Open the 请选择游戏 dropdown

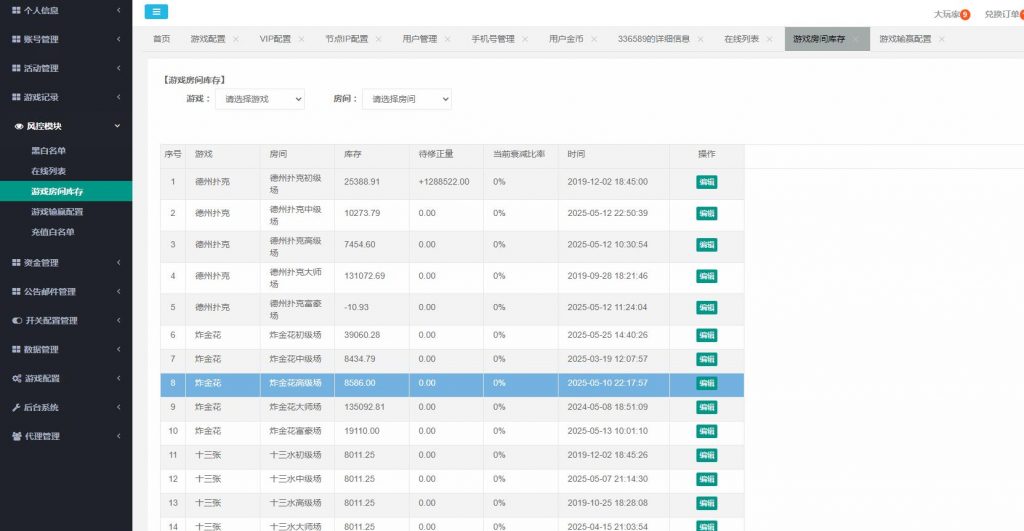259,99
